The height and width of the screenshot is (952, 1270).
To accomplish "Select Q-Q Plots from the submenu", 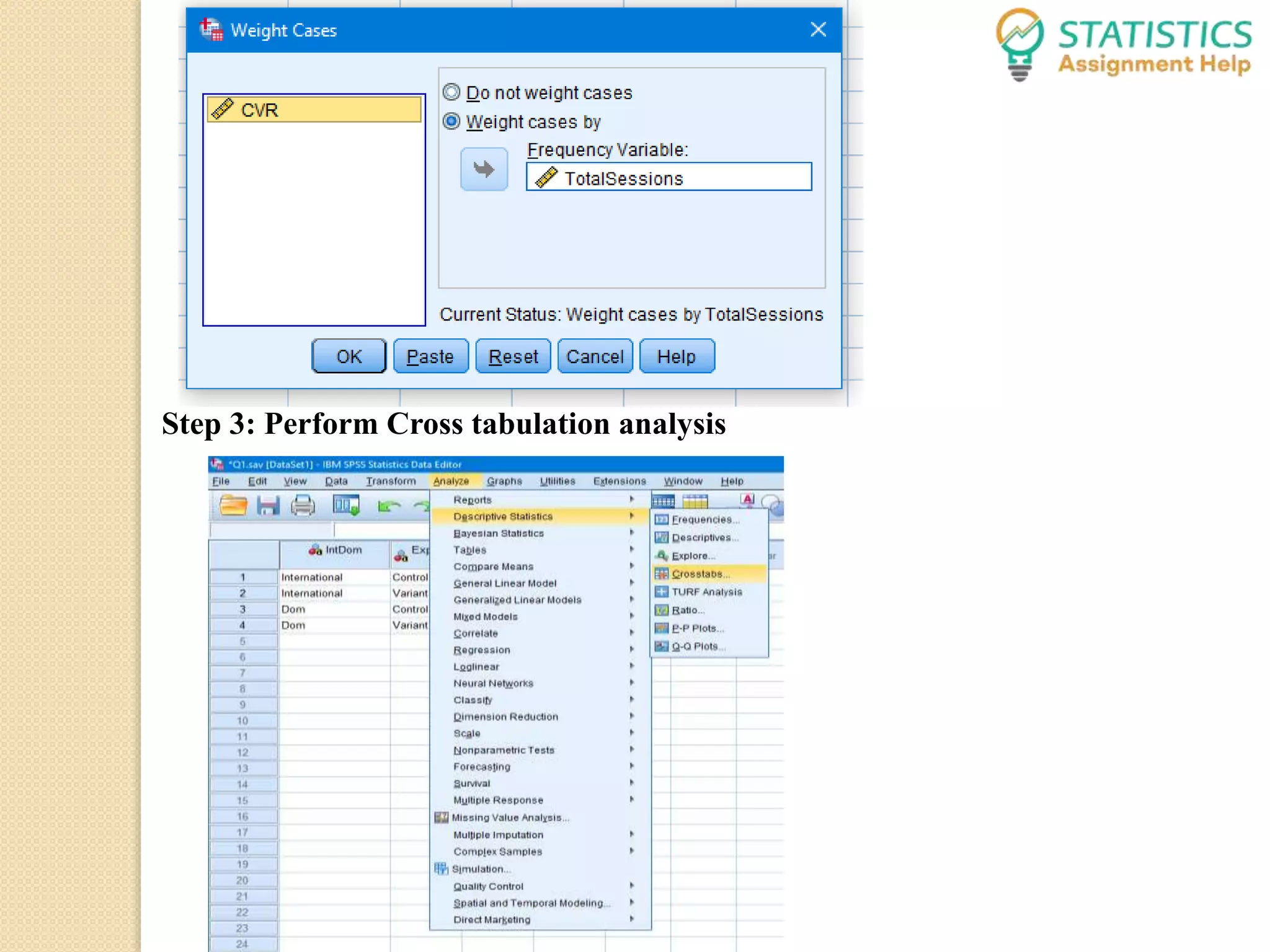I will click(x=709, y=646).
